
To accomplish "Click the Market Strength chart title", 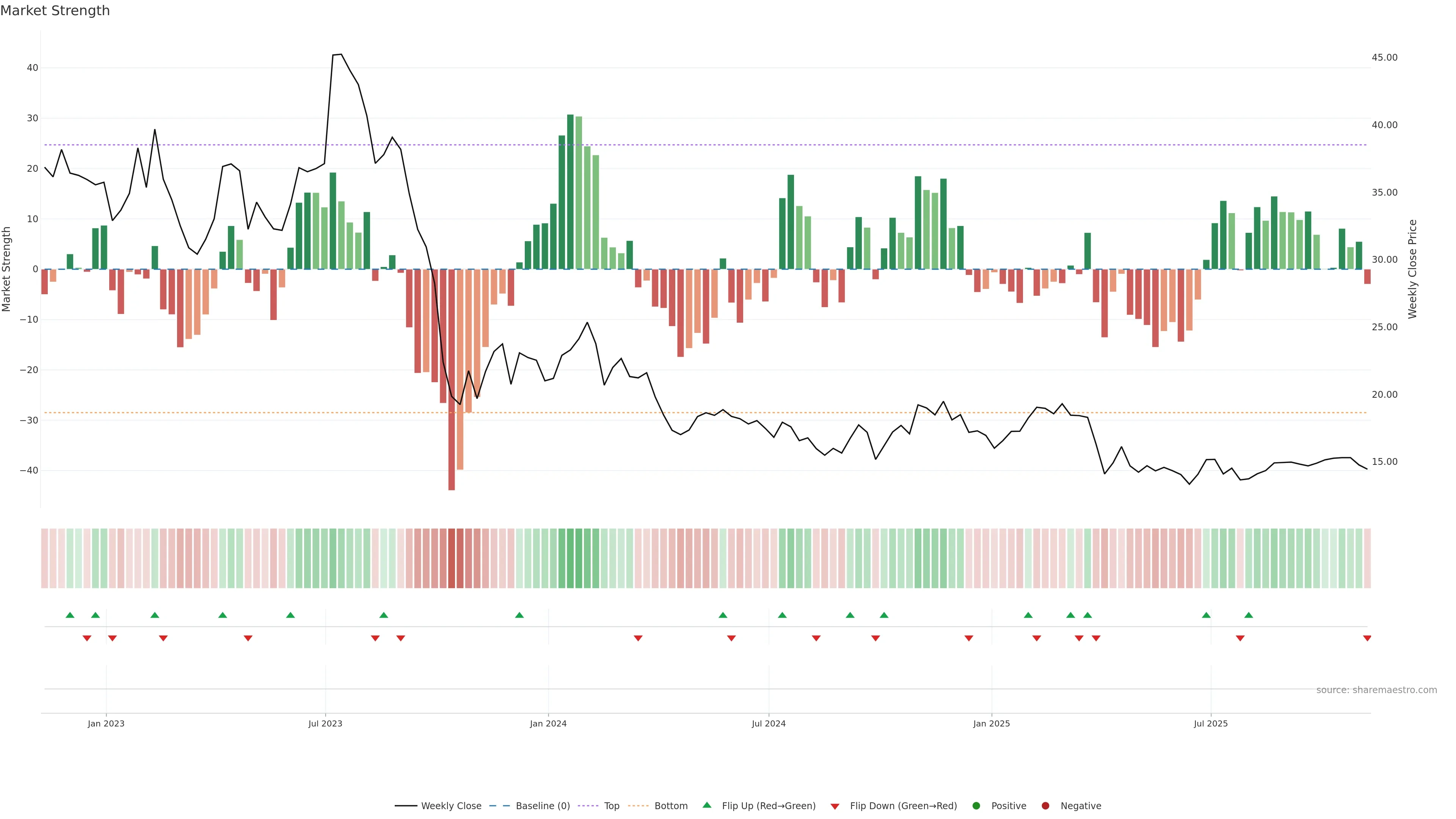I will [55, 11].
